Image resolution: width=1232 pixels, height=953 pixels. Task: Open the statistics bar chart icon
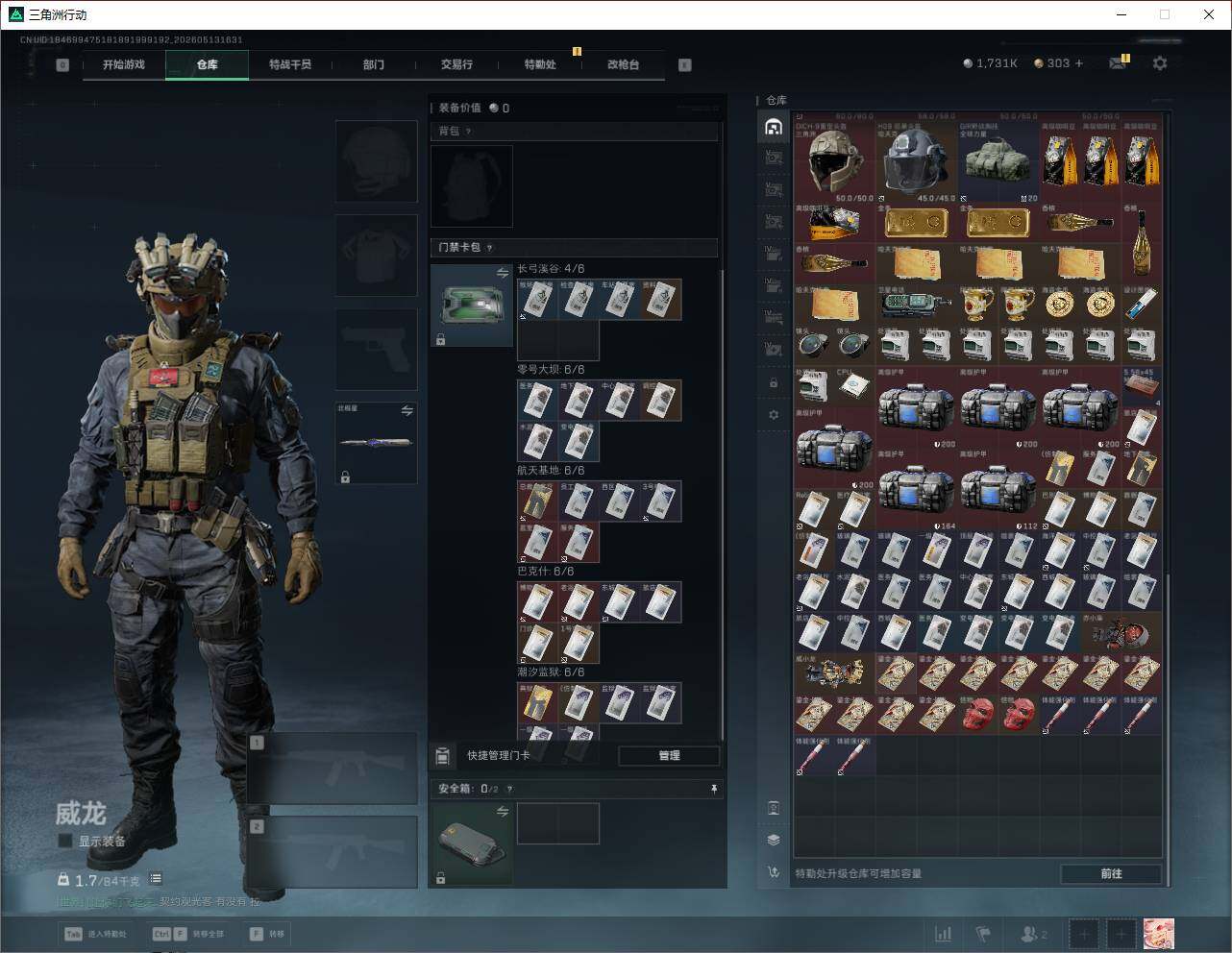(944, 934)
